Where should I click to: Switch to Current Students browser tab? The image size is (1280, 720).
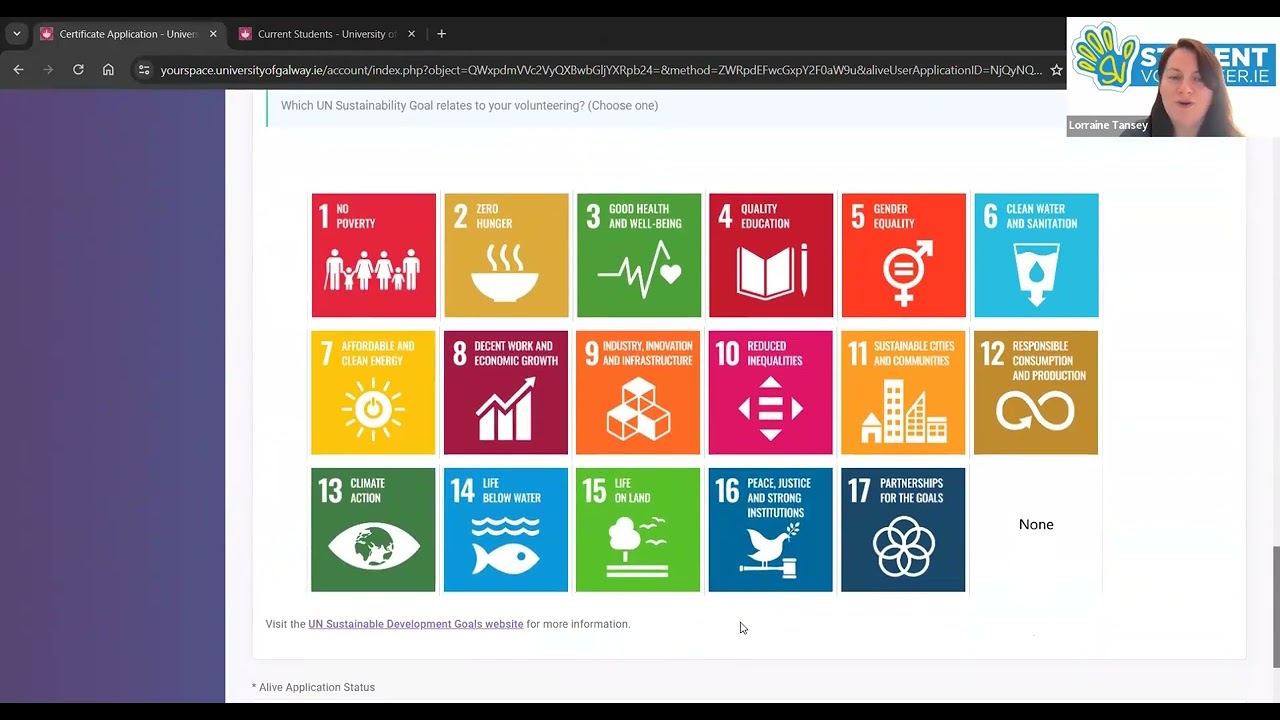tap(326, 34)
